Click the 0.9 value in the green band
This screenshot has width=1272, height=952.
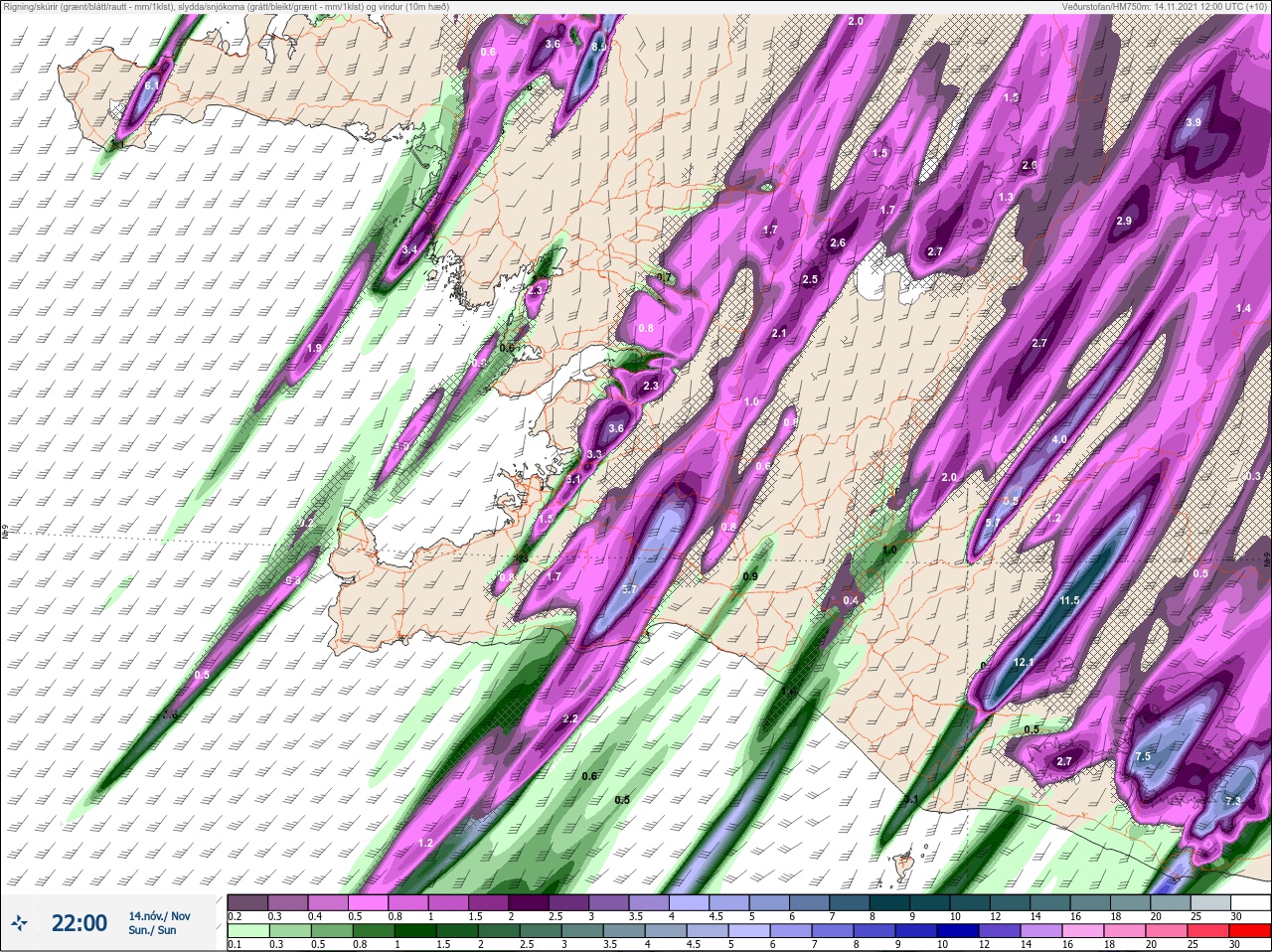(x=750, y=576)
